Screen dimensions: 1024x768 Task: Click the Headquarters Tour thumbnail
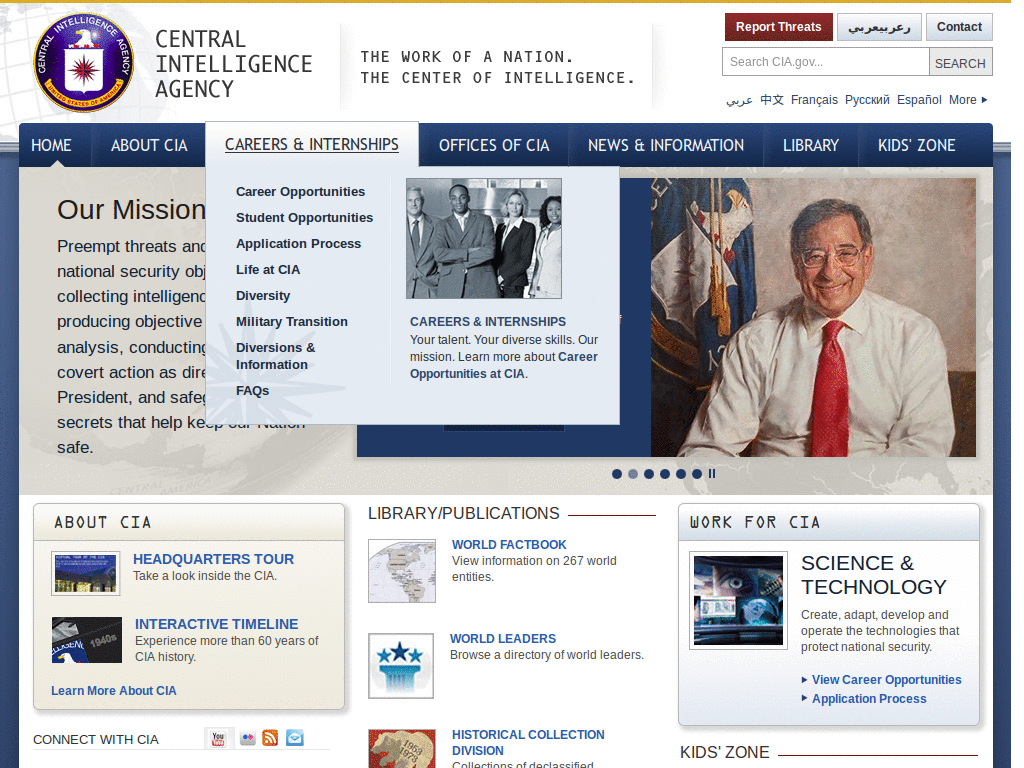tap(86, 573)
